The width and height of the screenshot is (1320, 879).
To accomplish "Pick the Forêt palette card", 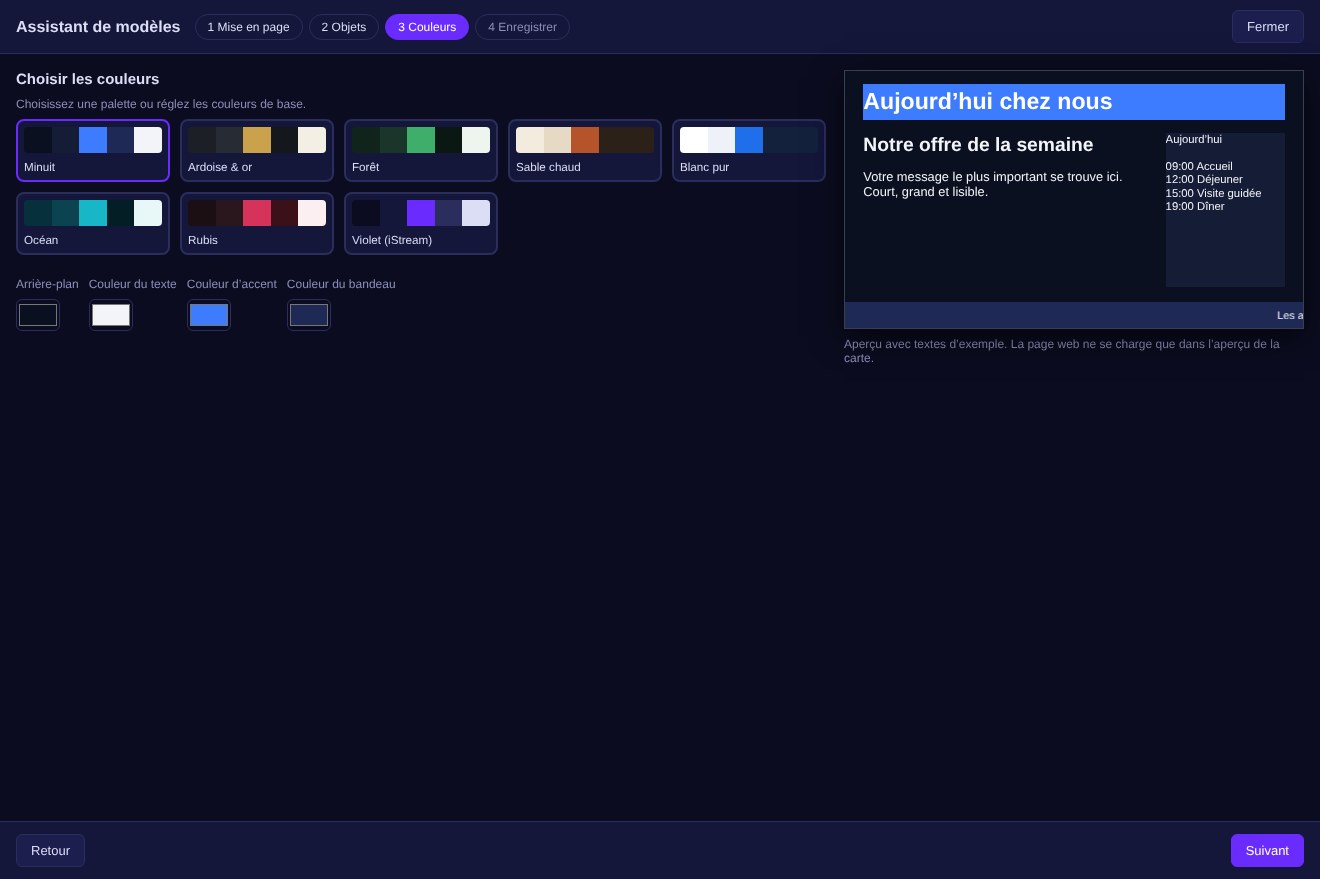I will [421, 150].
